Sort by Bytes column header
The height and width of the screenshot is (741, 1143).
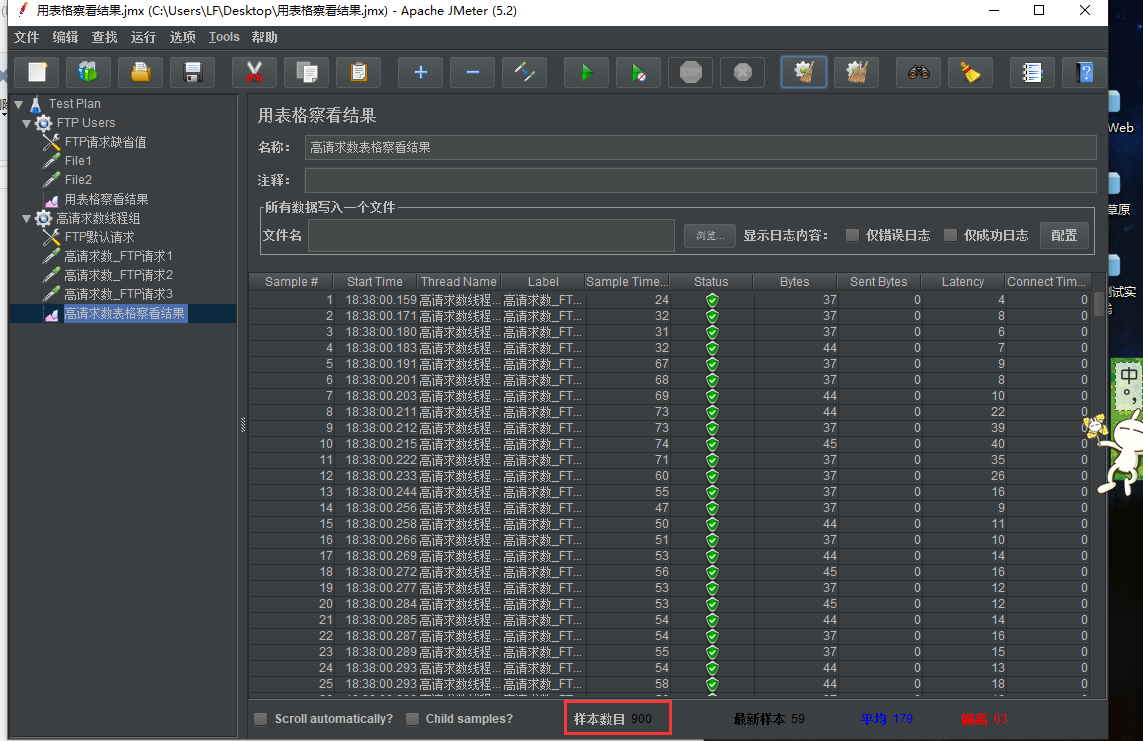click(x=795, y=281)
